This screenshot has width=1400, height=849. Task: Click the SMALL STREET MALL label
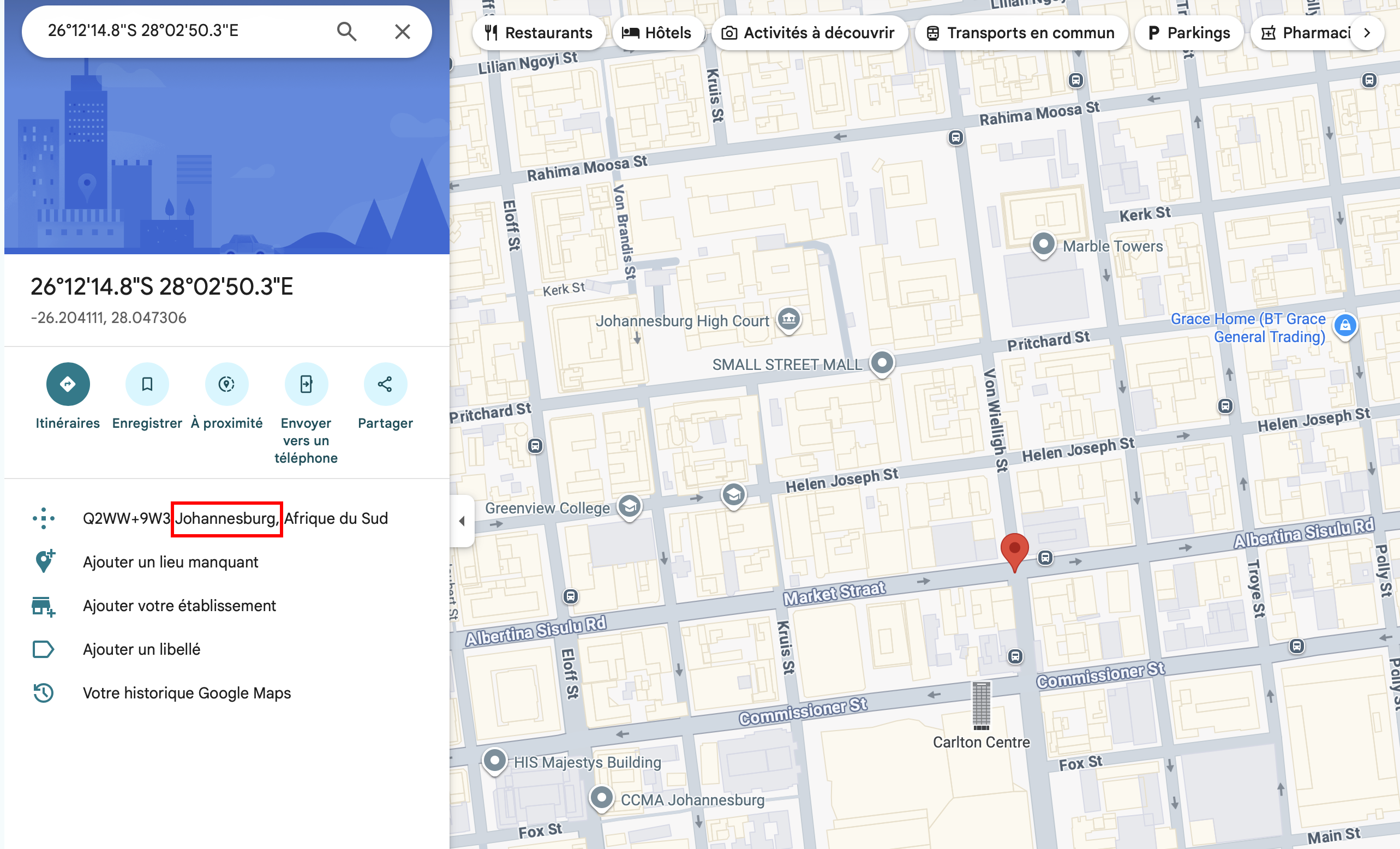click(x=787, y=365)
